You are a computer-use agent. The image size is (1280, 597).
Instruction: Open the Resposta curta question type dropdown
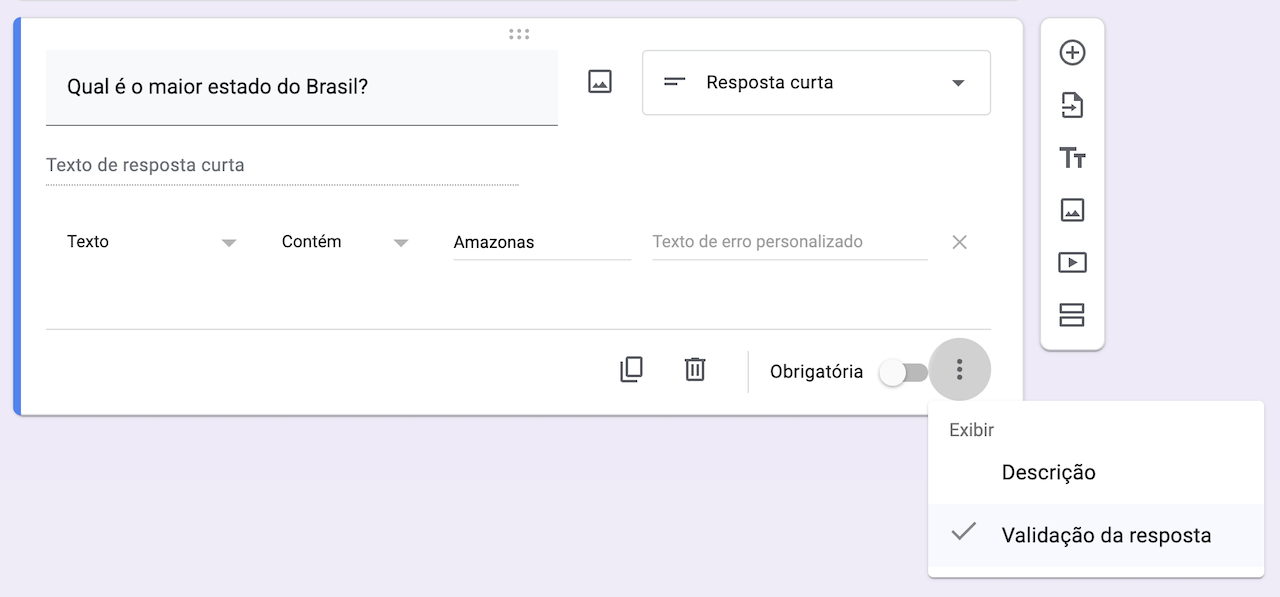[816, 83]
